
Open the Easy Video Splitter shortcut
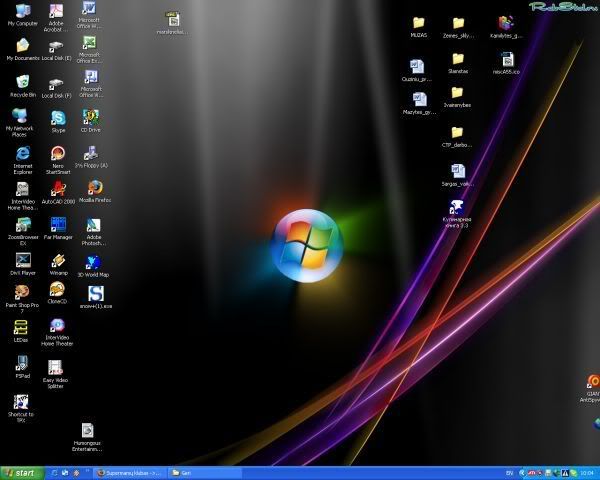pos(55,374)
